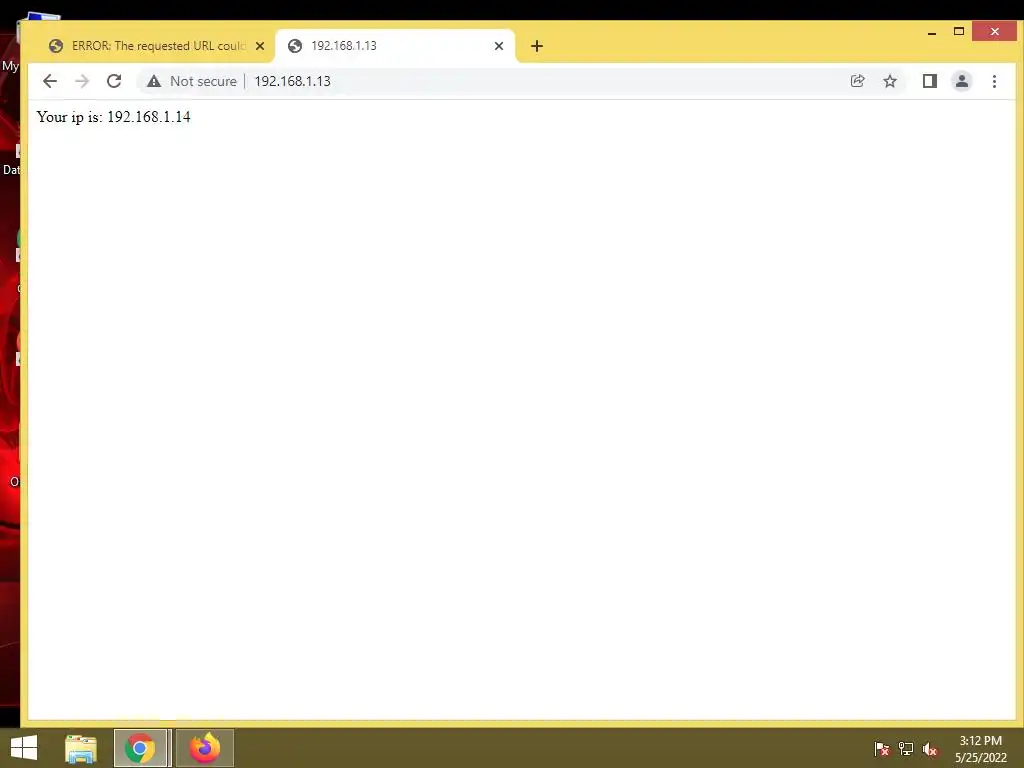Click the muted volume tray icon

(x=930, y=749)
